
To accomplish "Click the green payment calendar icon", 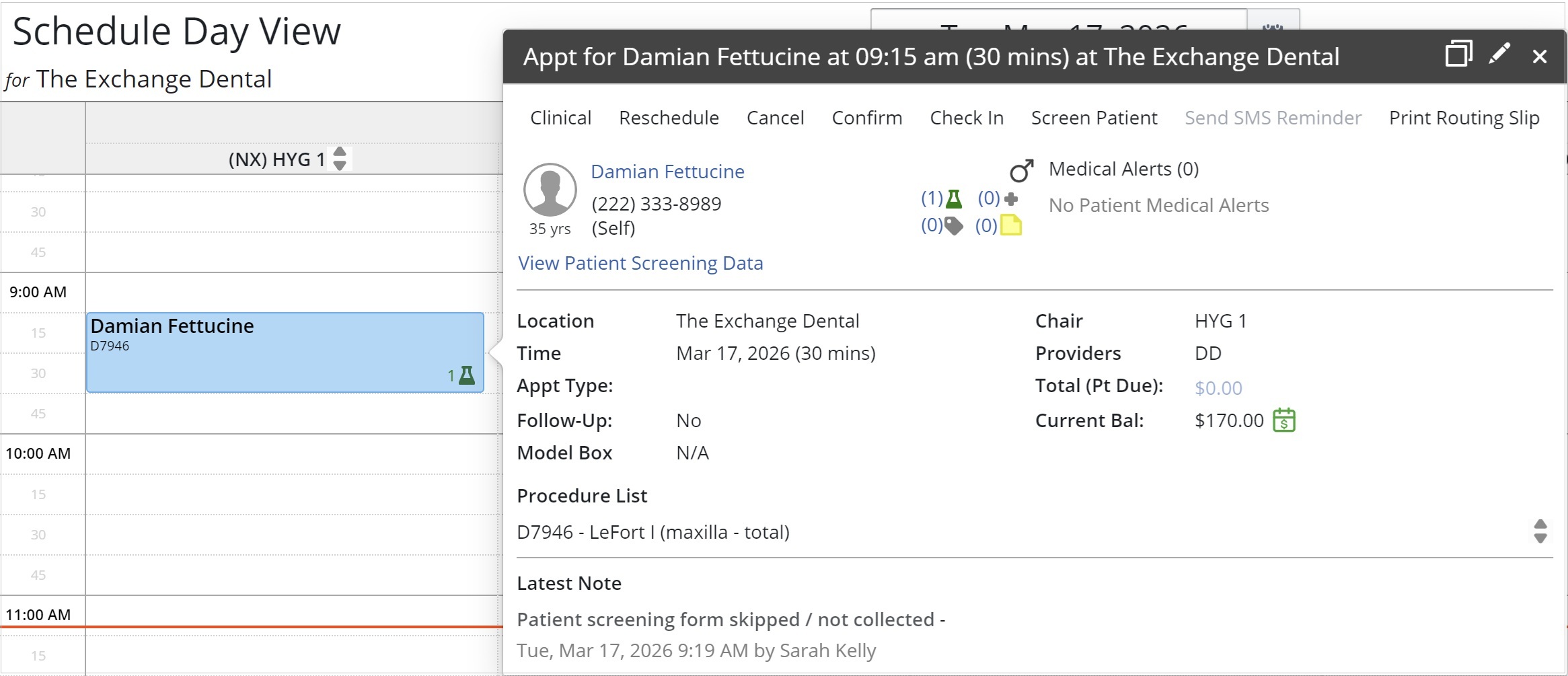I will tap(1283, 420).
